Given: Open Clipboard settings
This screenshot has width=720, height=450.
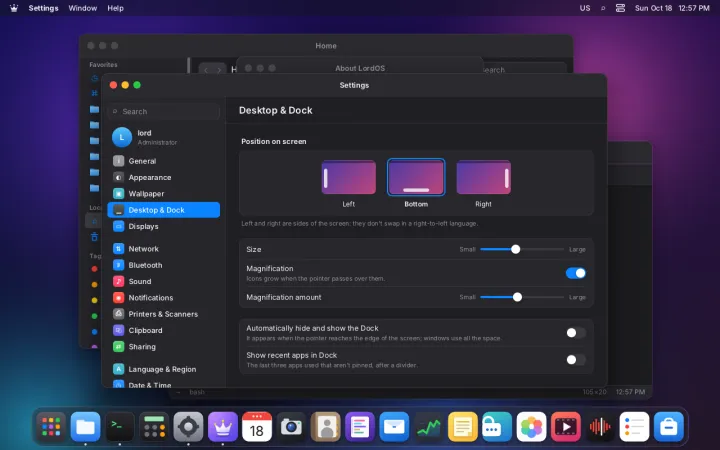Looking at the screenshot, I should click(163, 330).
